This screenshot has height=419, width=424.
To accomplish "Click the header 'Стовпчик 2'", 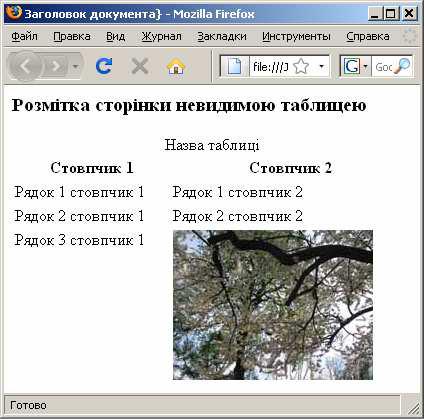I will click(x=290, y=168).
